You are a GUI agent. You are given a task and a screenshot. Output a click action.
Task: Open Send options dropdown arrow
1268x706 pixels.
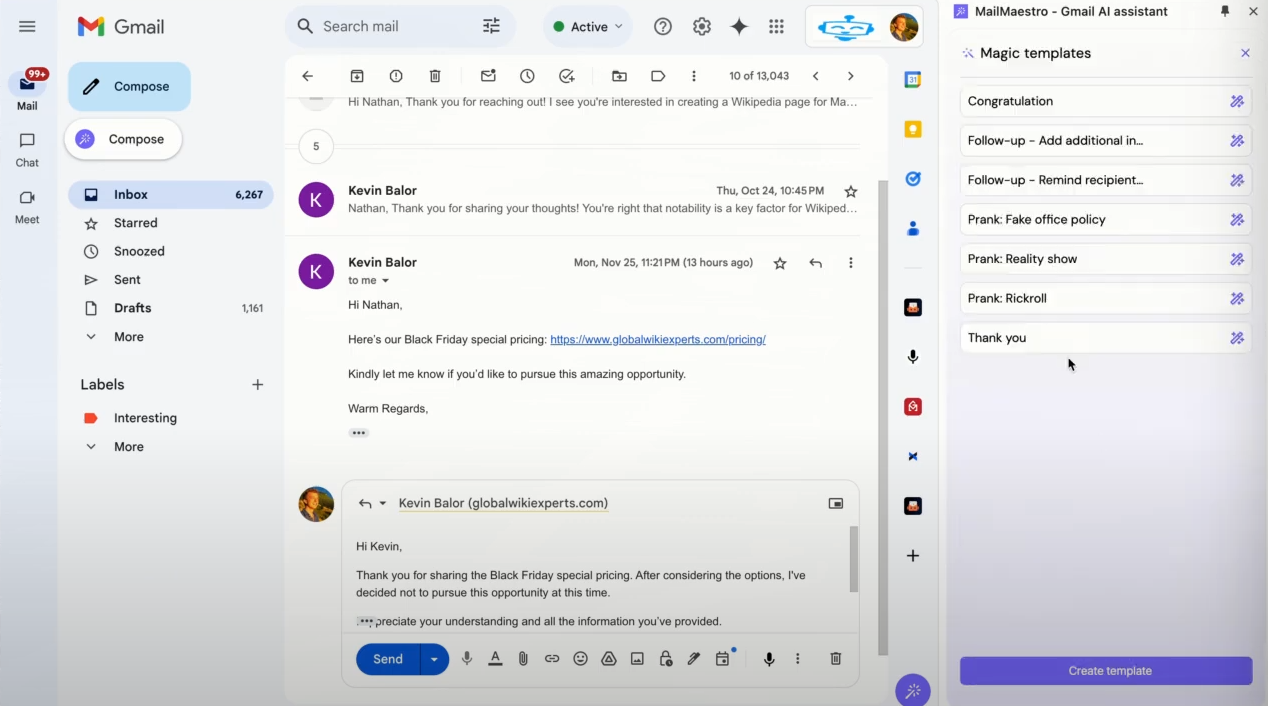[x=434, y=659]
